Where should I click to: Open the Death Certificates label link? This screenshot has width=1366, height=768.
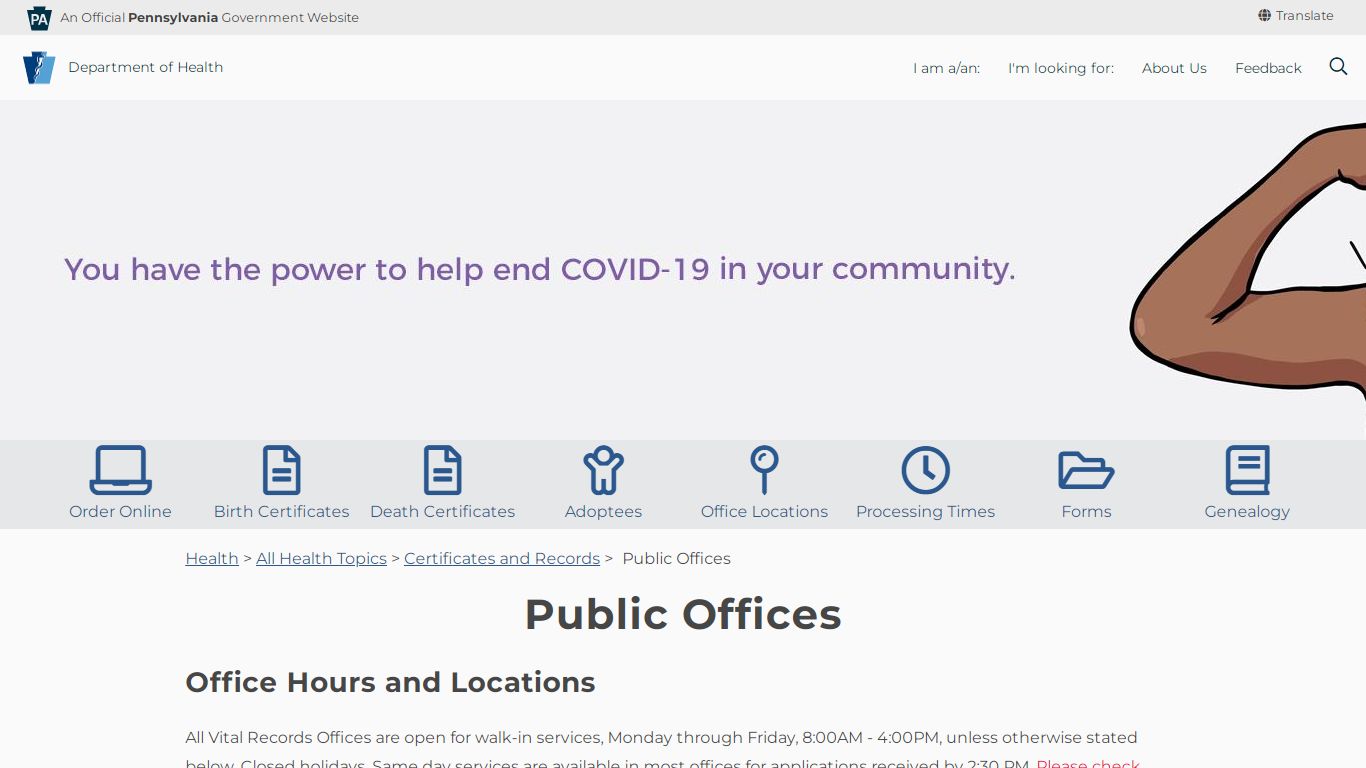click(442, 511)
